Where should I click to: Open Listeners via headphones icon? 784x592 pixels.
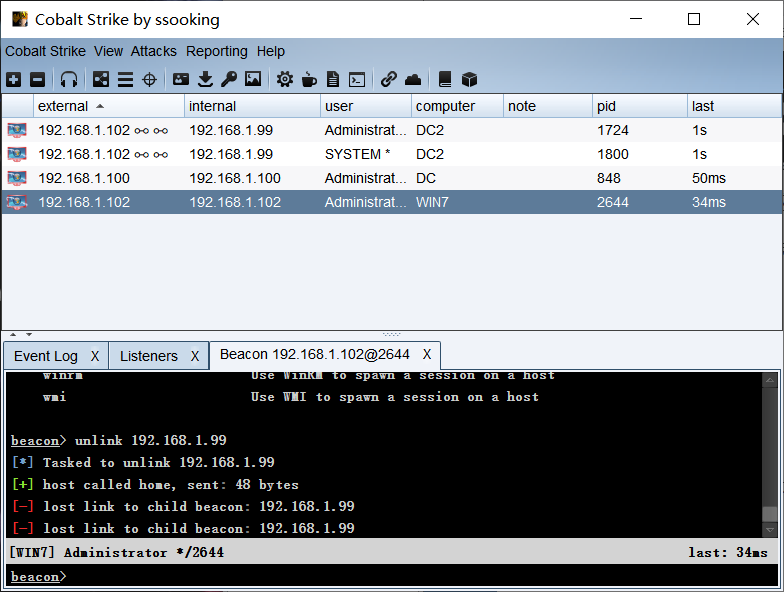tap(69, 80)
